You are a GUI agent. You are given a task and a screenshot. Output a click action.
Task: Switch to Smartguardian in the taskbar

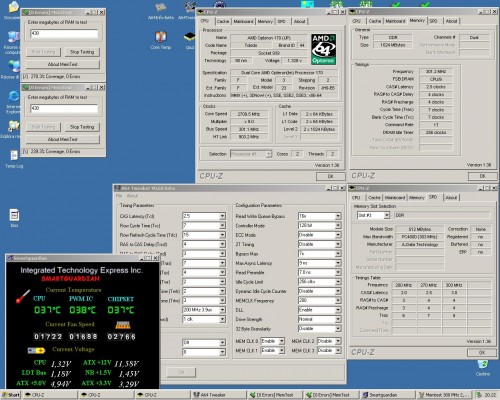[388, 395]
